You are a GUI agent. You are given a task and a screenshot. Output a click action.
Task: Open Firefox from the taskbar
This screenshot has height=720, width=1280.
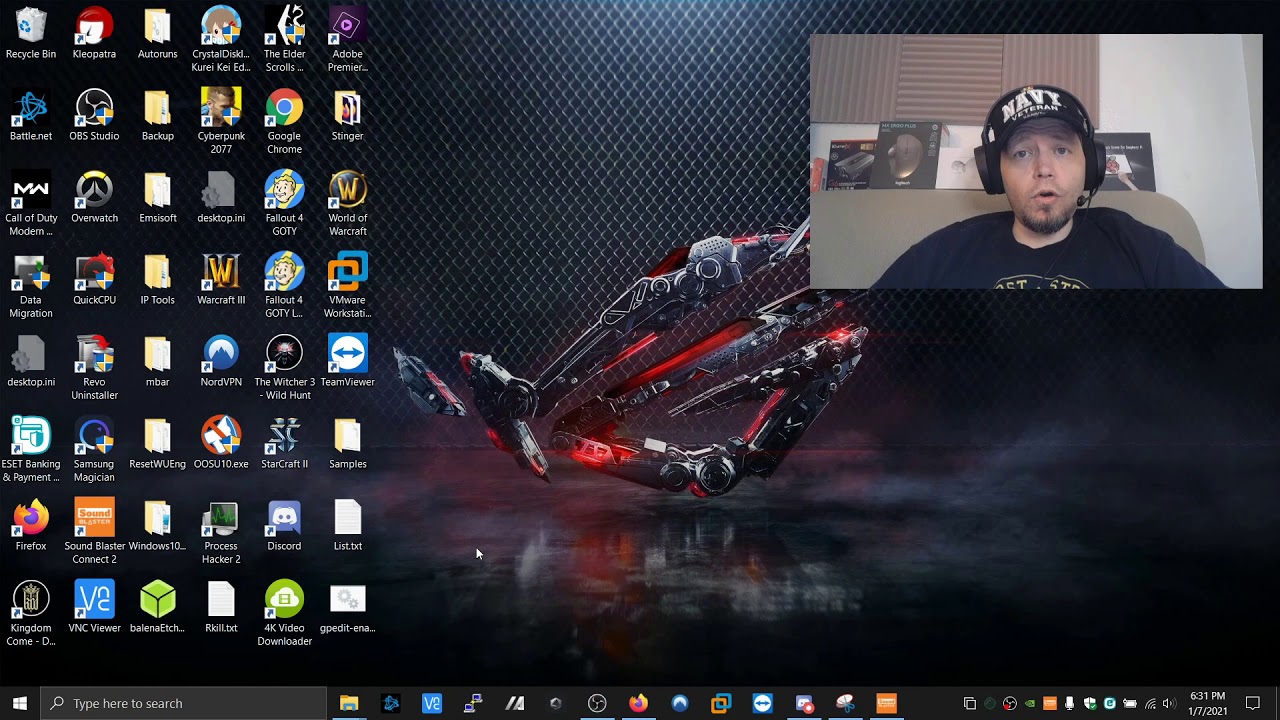638,703
